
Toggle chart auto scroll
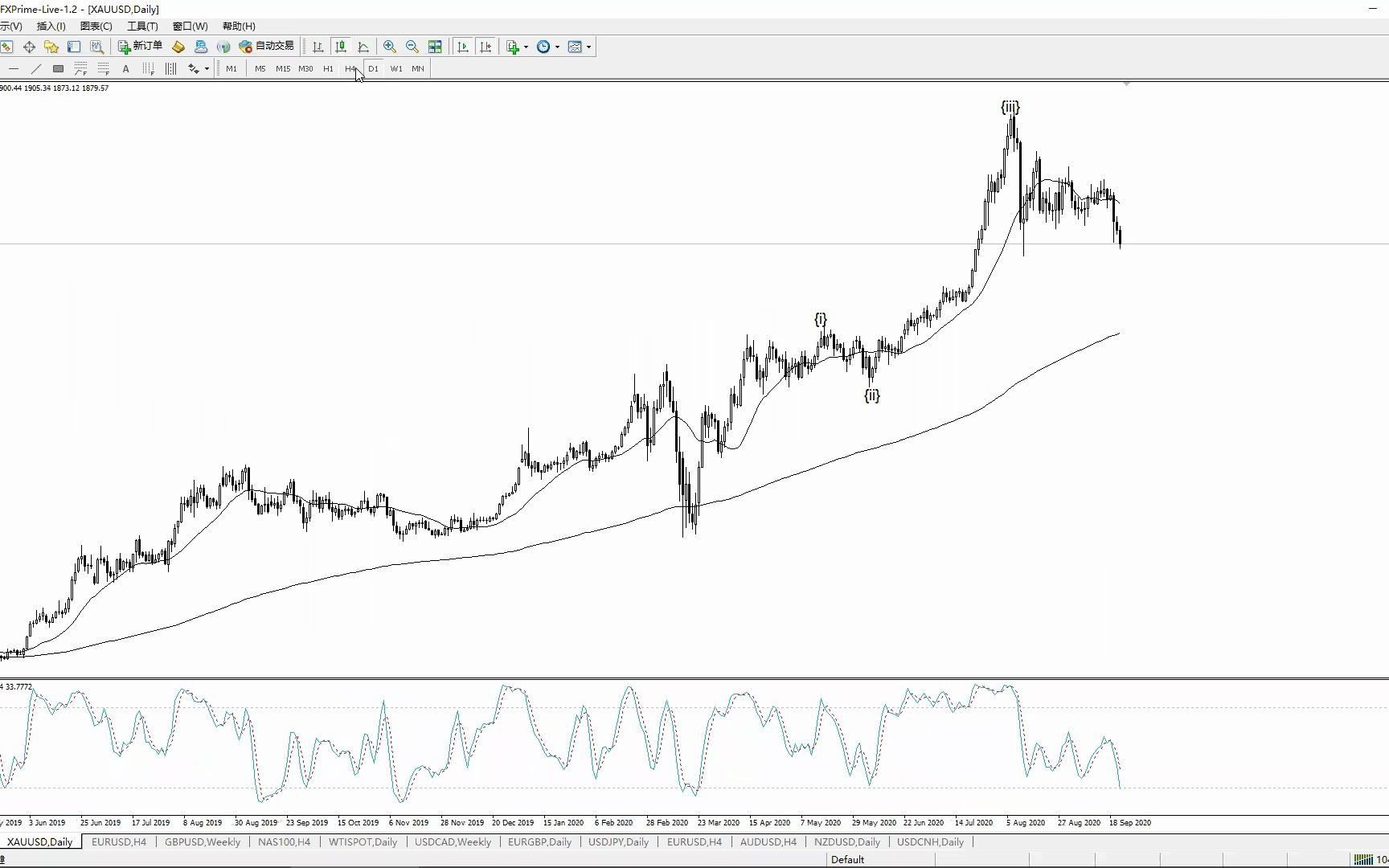pos(463,47)
